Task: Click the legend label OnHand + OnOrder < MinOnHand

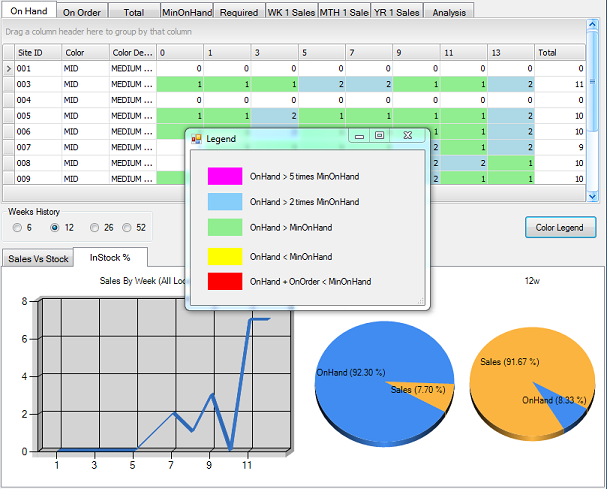Action: 310,281
